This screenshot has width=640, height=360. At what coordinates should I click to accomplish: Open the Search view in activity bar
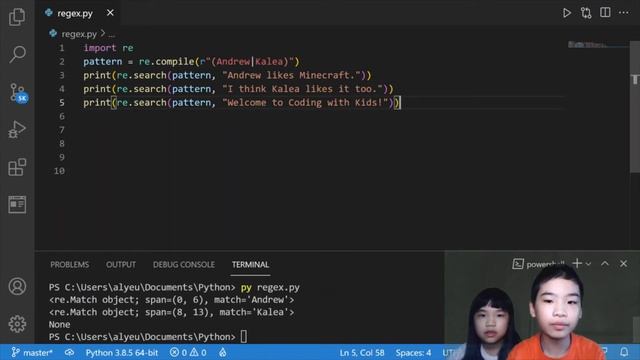17,54
